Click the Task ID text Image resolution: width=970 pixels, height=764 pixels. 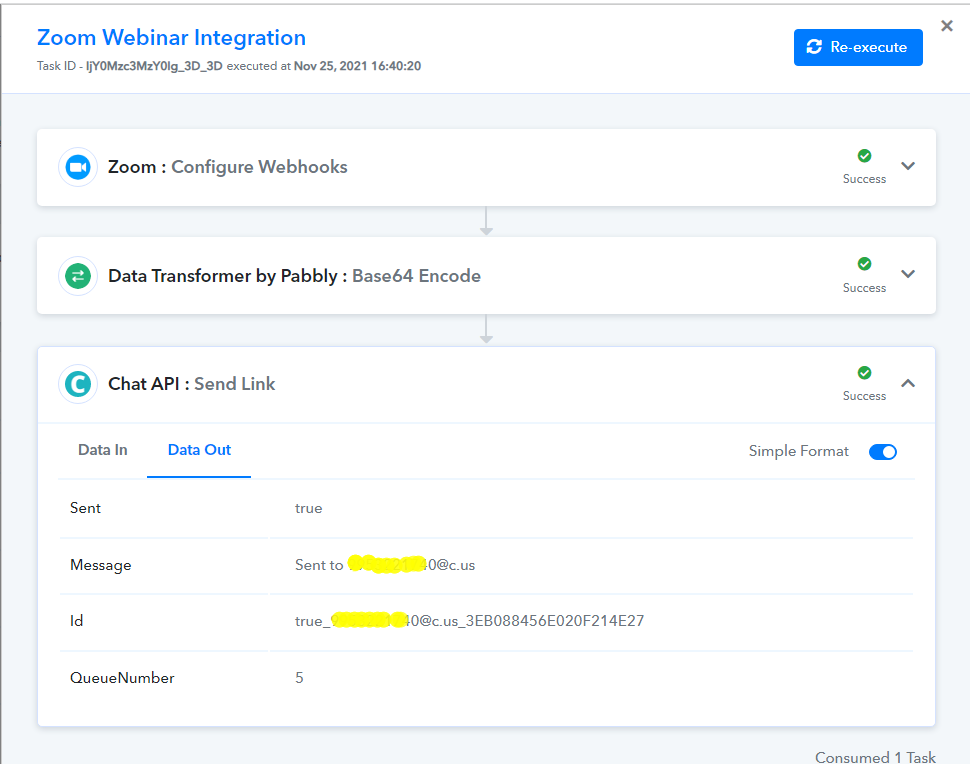coord(129,66)
